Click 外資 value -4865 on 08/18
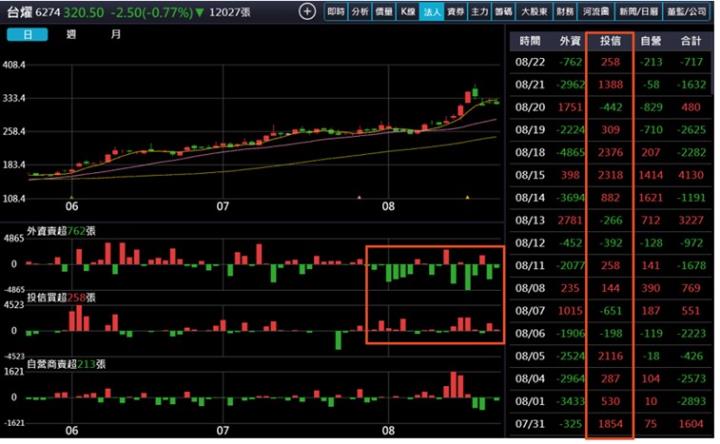Screen dimensions: 720x444 click(571, 152)
